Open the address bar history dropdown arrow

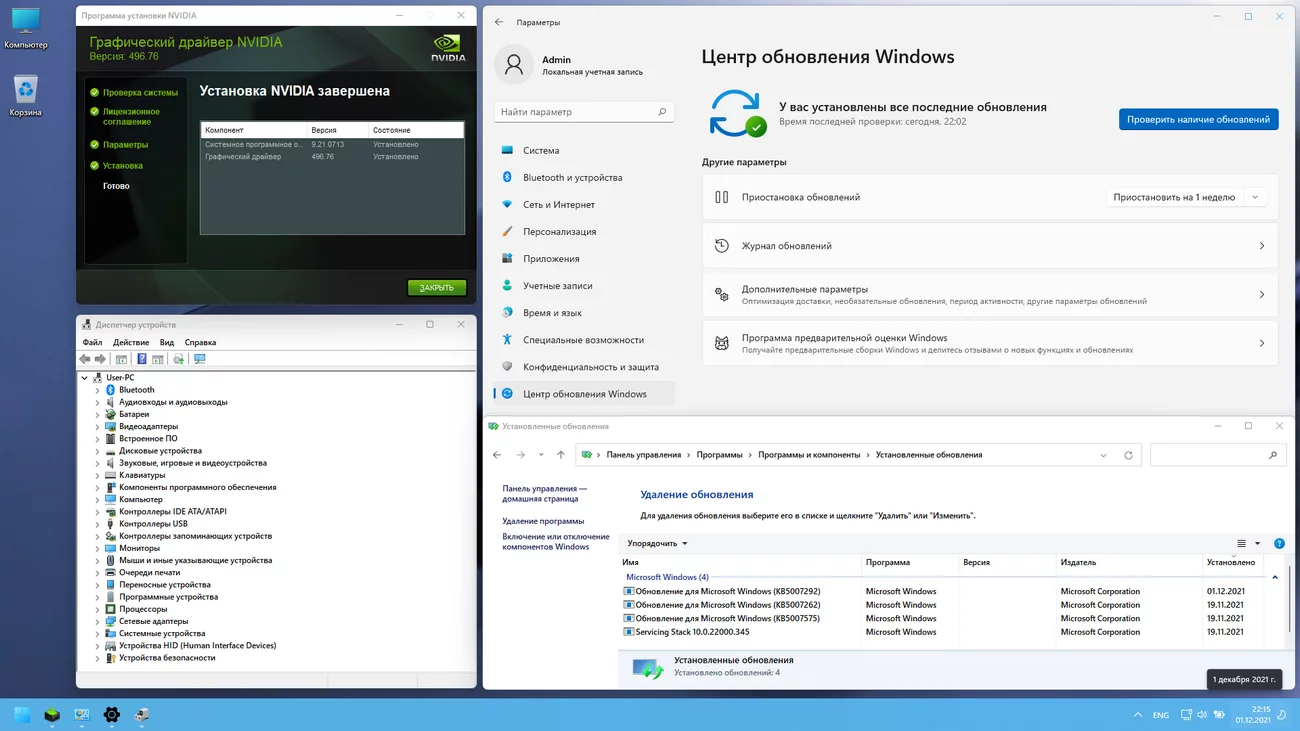[x=1104, y=455]
